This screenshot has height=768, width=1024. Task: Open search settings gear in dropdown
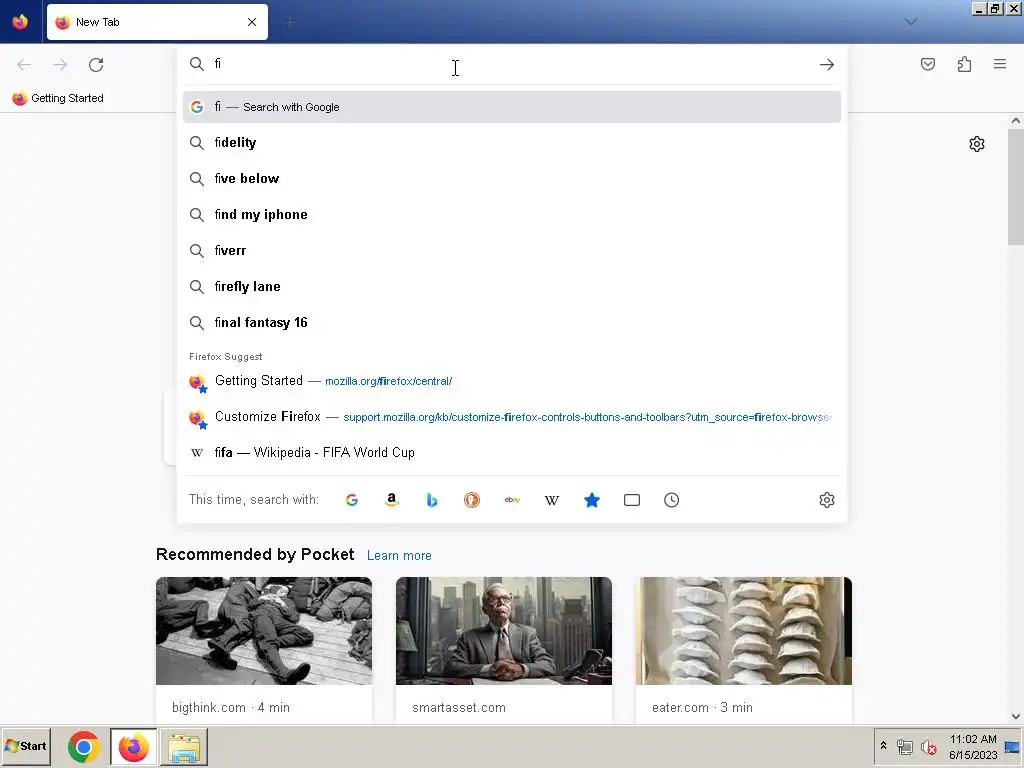tap(827, 500)
